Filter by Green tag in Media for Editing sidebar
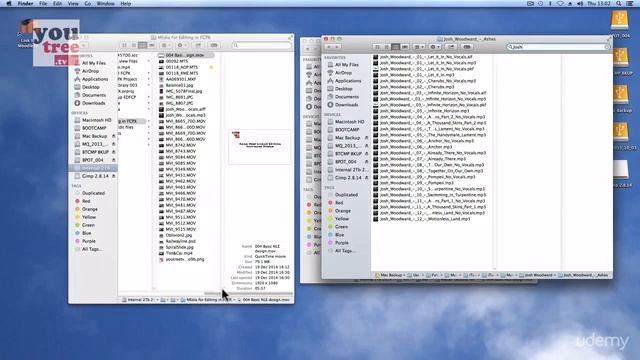The image size is (640, 360). tap(88, 225)
